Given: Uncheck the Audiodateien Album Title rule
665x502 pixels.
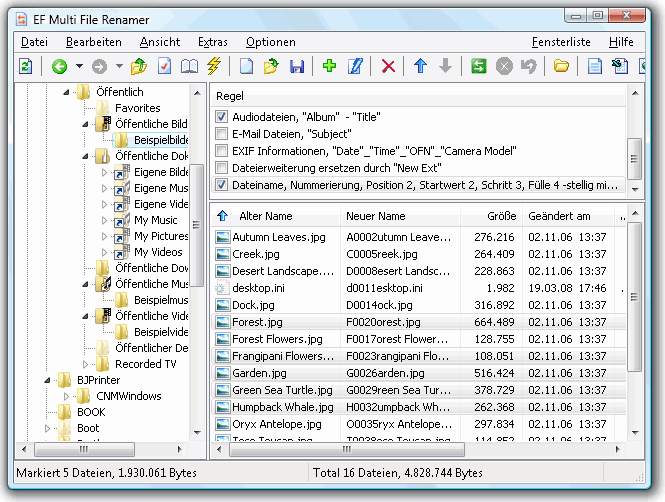Looking at the screenshot, I should click(222, 117).
